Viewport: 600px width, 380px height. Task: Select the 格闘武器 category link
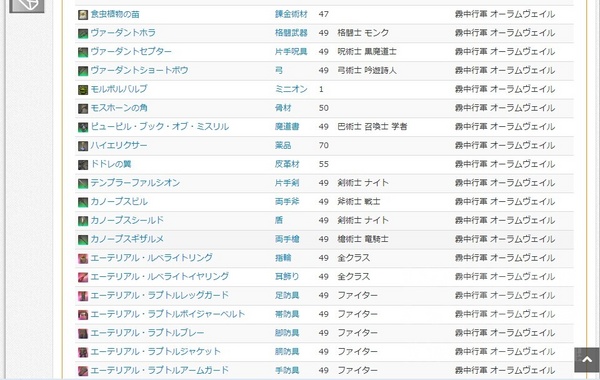291,33
